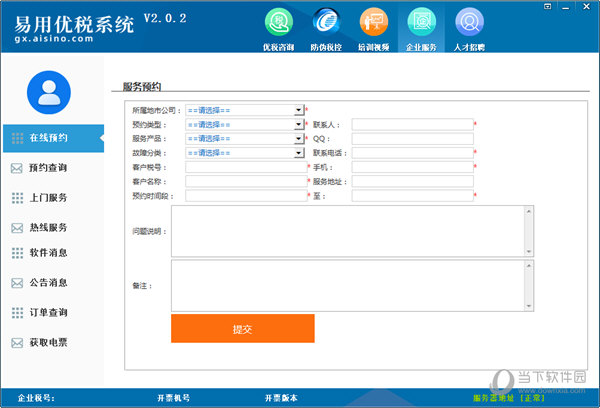
Task: Open 获取电票 sidebar entry
Action: 48,343
